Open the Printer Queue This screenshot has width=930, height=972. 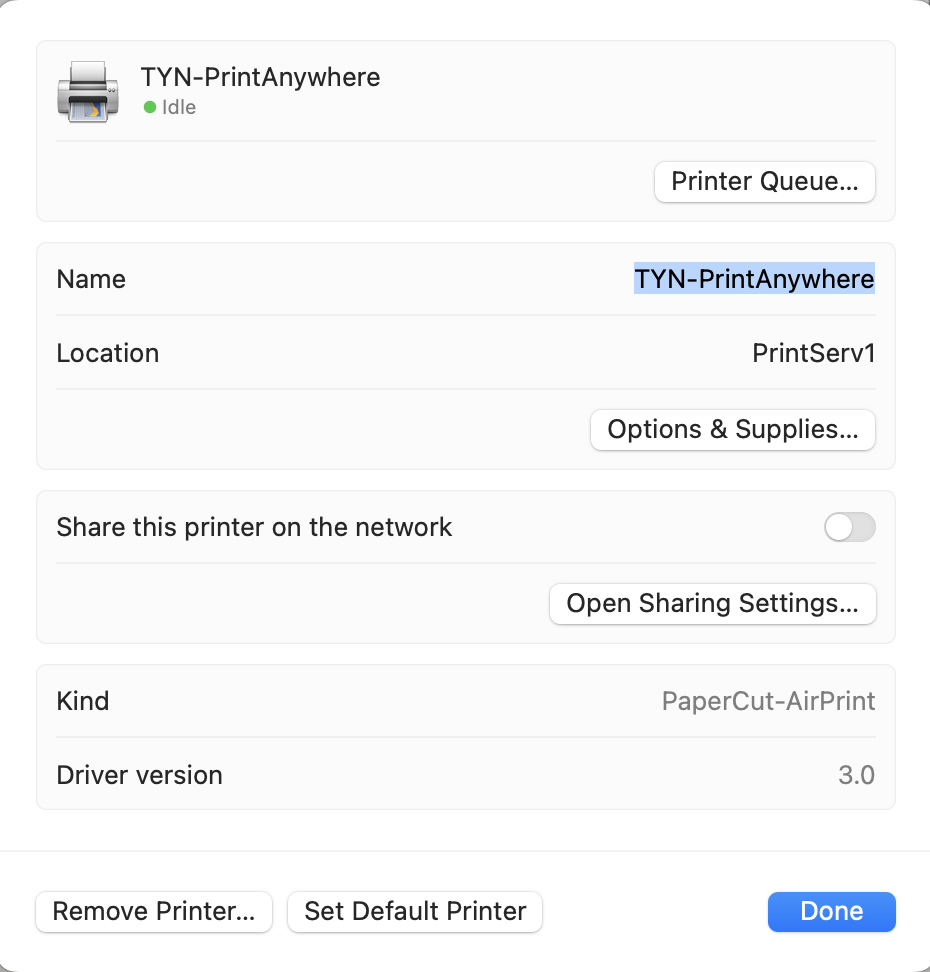pos(764,182)
